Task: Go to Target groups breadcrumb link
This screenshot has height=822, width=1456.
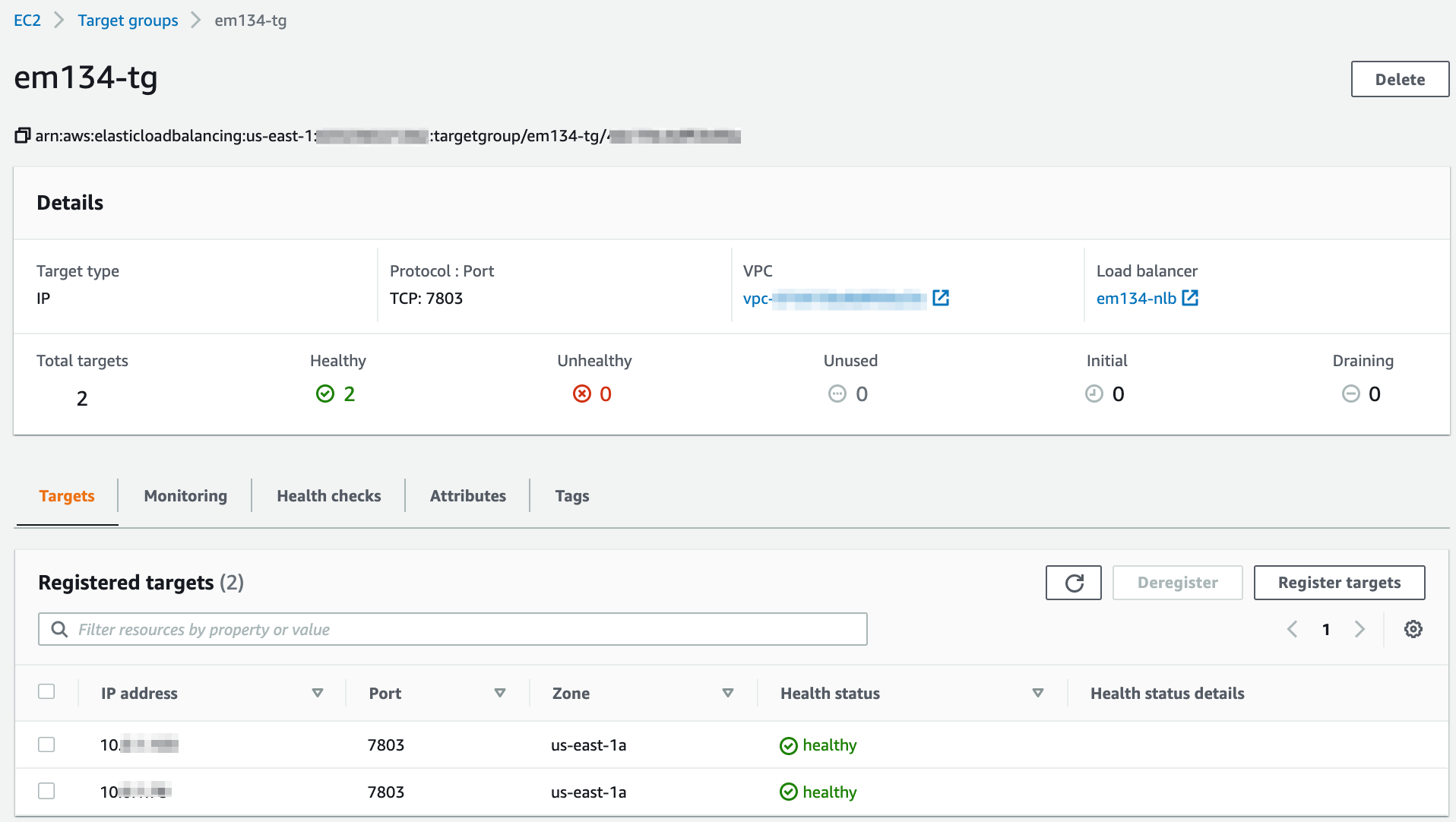Action: coord(128,21)
